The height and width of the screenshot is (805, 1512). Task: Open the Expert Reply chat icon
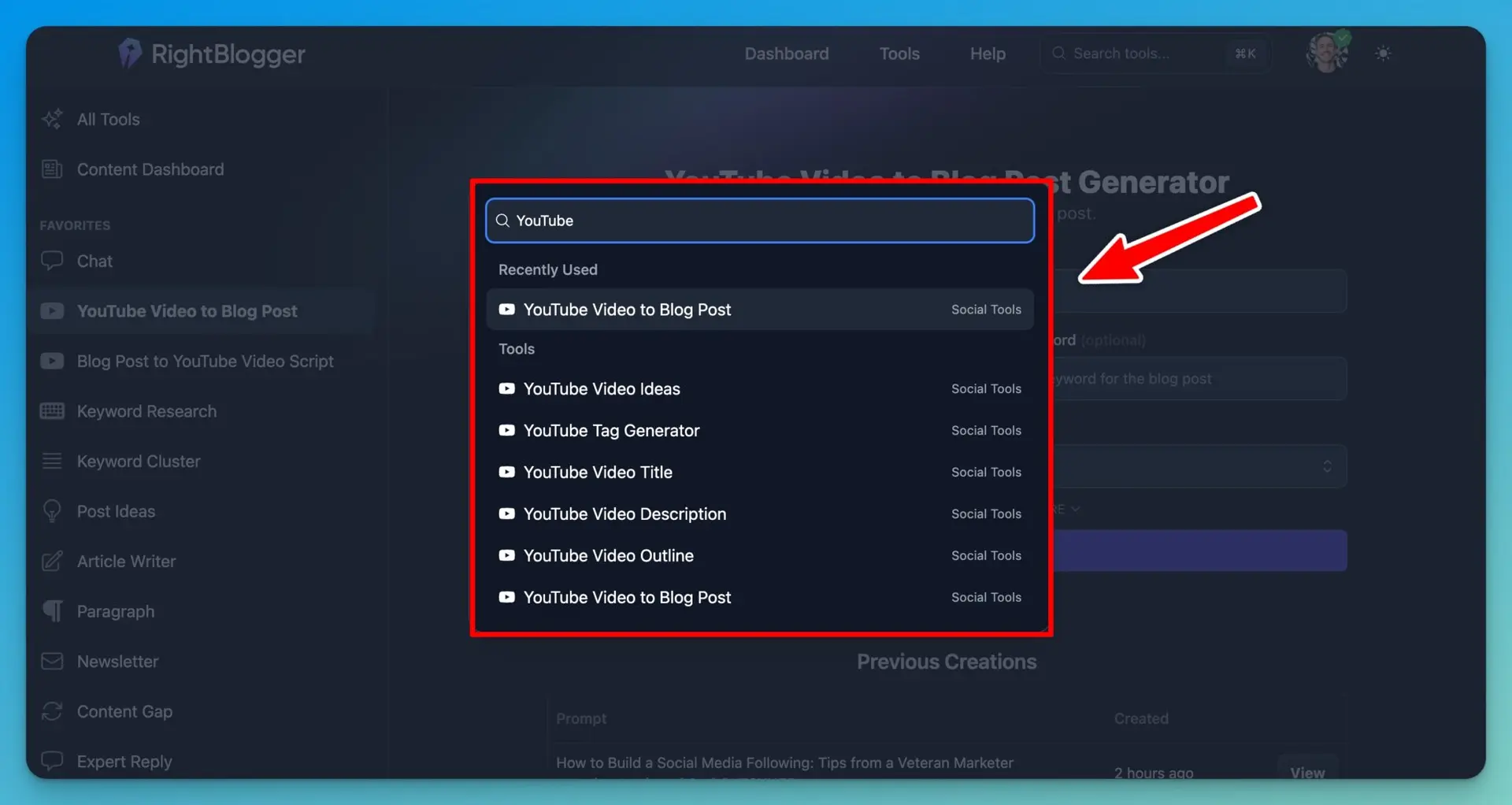[x=52, y=761]
